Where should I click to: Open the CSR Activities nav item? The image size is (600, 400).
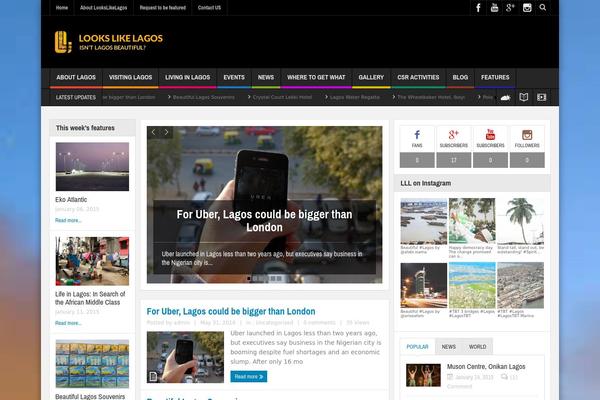click(418, 77)
